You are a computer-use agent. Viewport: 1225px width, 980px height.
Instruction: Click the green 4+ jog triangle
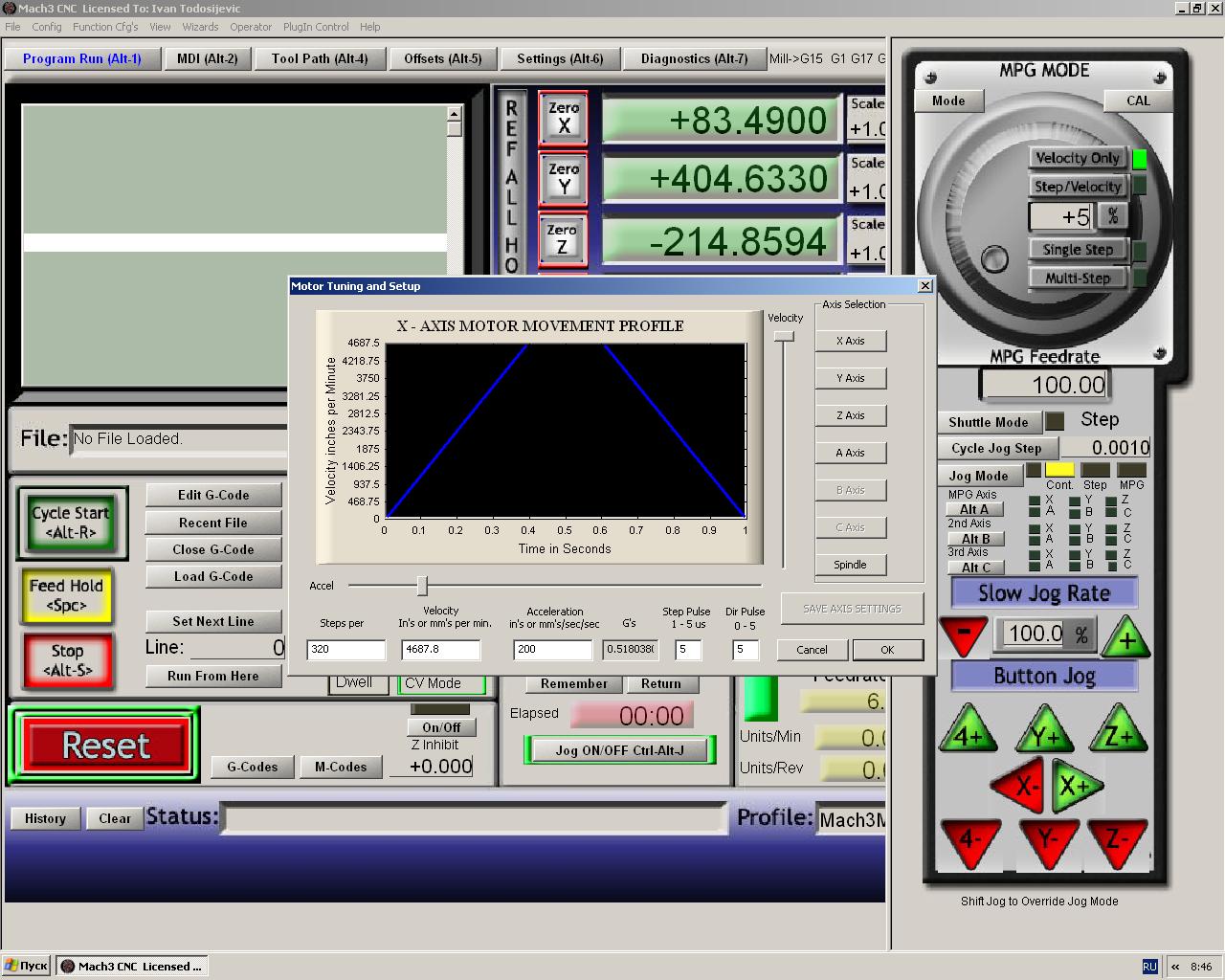[969, 731]
